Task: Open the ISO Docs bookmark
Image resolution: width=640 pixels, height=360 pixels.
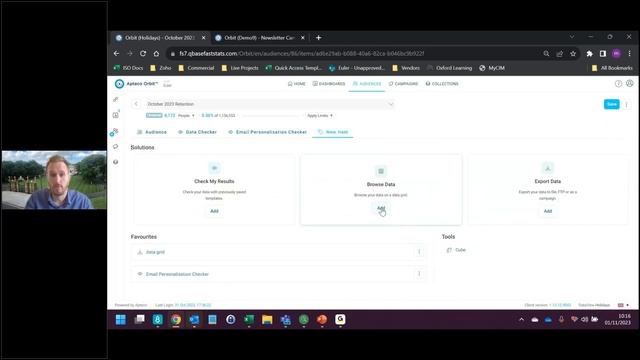Action: (128, 68)
